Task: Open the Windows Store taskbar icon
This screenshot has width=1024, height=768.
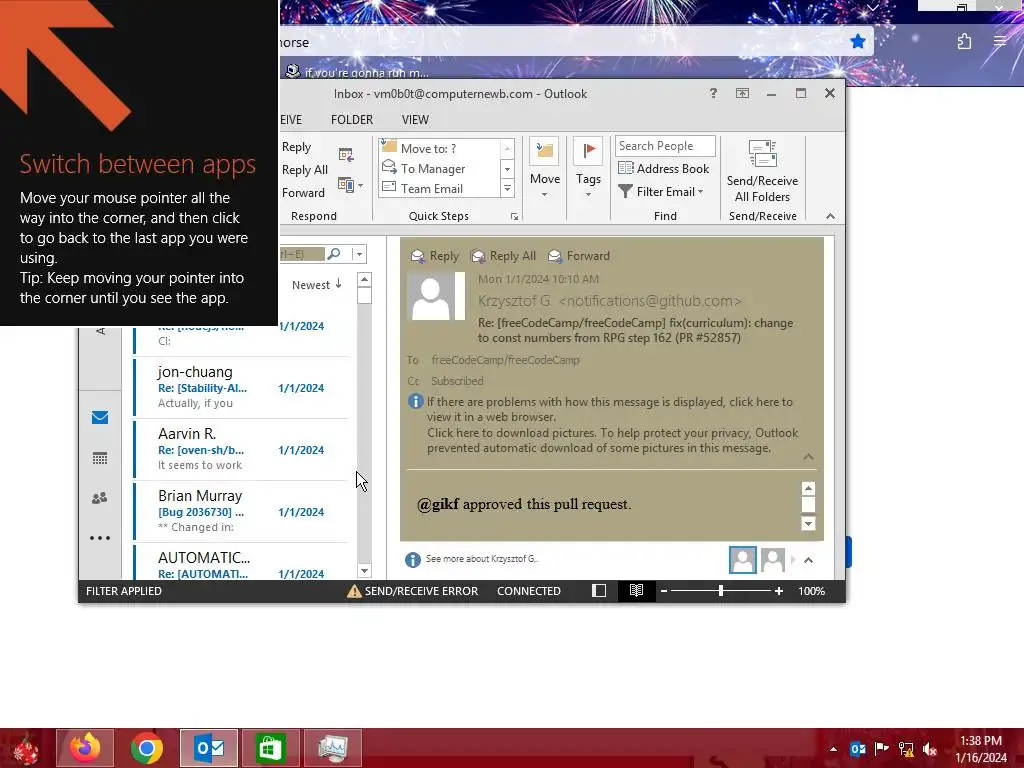Action: (x=270, y=748)
